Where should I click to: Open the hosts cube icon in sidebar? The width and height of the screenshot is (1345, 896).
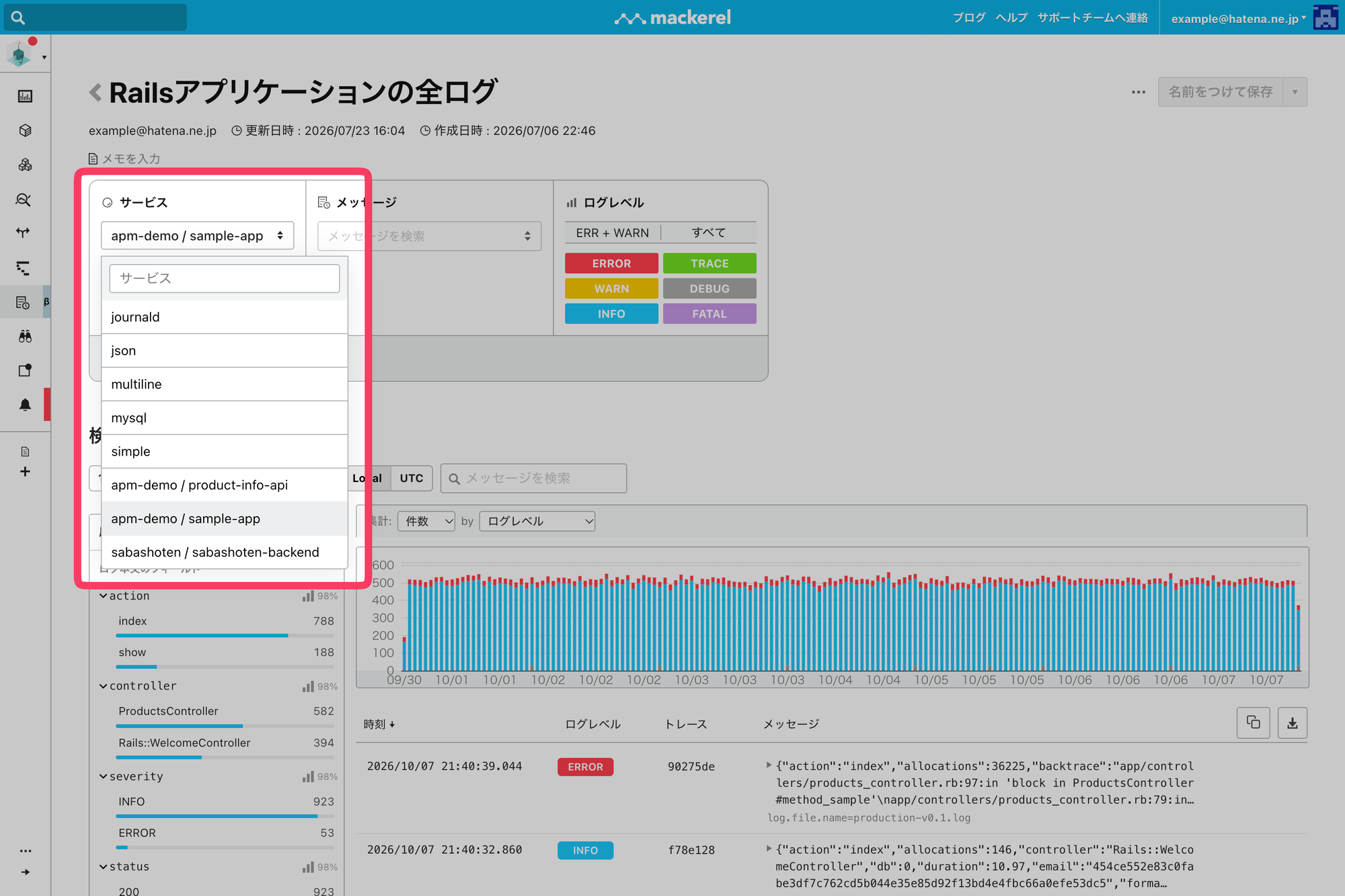[x=25, y=130]
